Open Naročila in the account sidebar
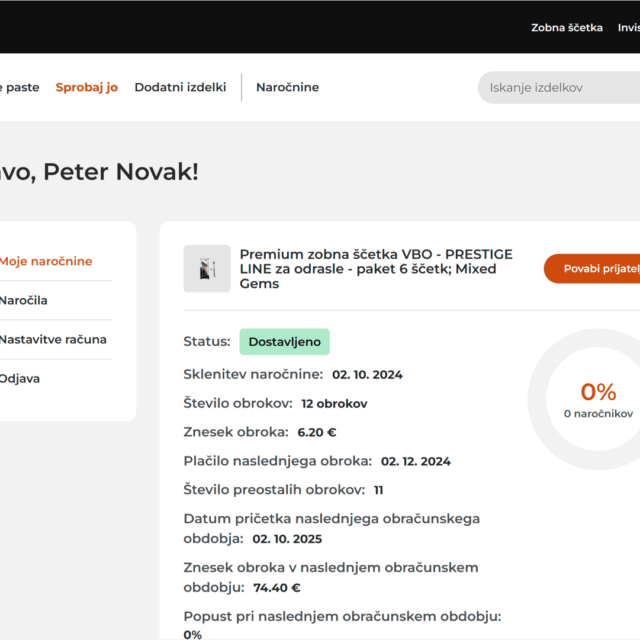This screenshot has width=640, height=640. pyautogui.click(x=24, y=300)
